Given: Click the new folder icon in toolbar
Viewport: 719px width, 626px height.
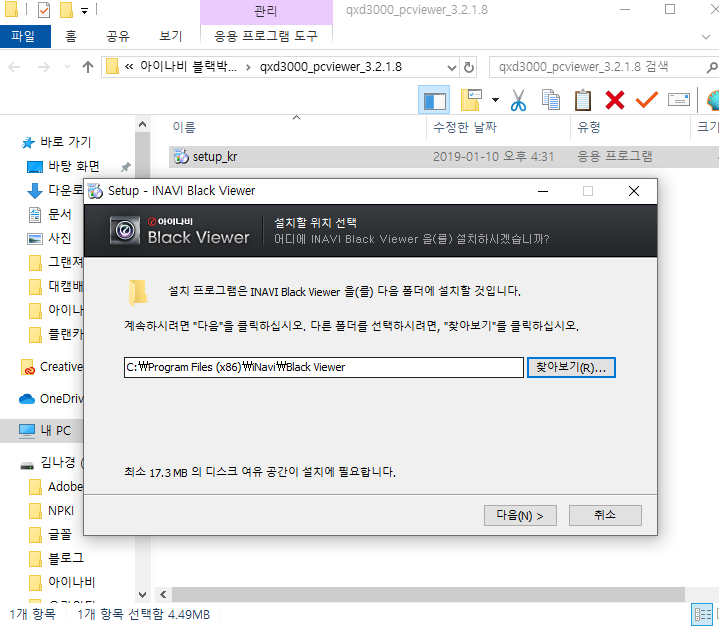Looking at the screenshot, I should [x=471, y=100].
